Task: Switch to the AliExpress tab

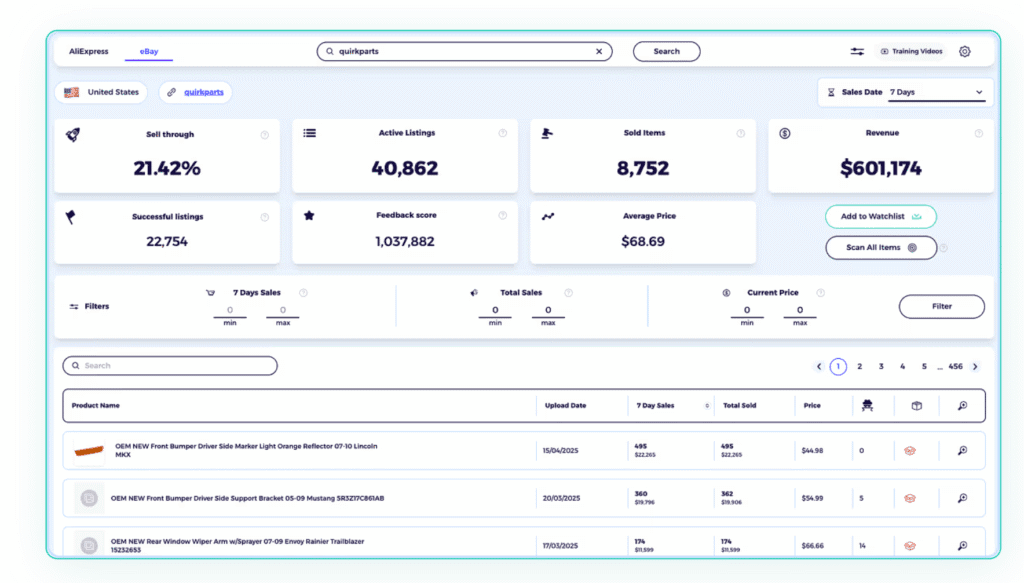Action: click(88, 51)
